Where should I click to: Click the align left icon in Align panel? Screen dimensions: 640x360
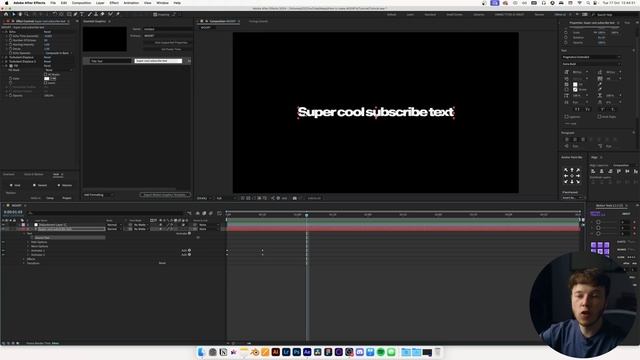click(x=593, y=171)
